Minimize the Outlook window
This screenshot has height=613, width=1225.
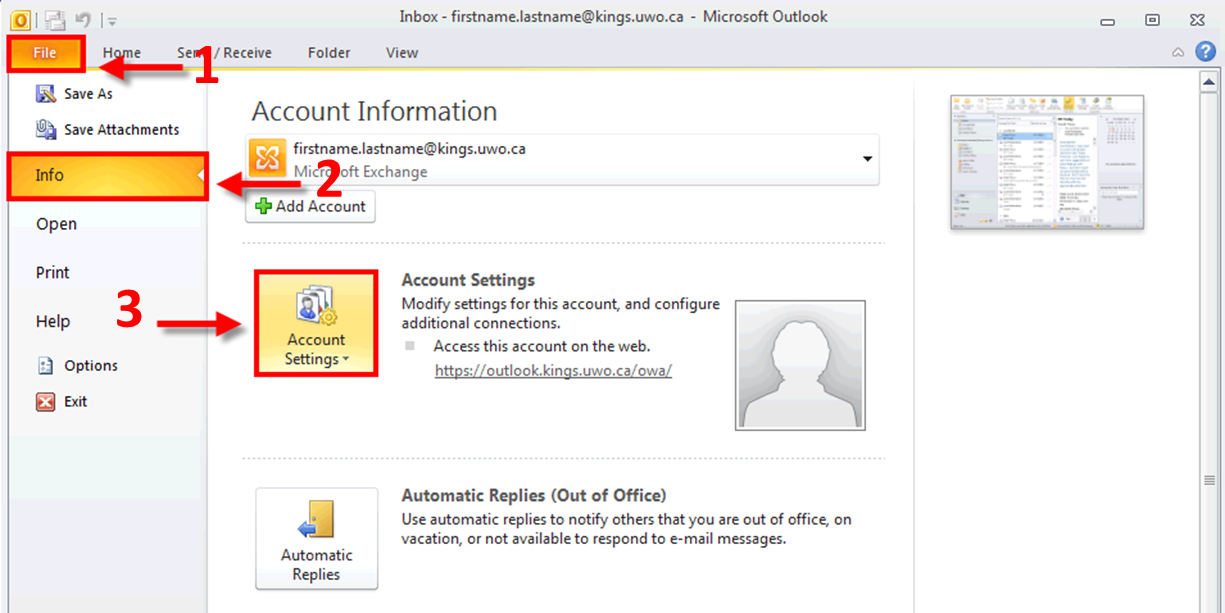(x=1108, y=19)
